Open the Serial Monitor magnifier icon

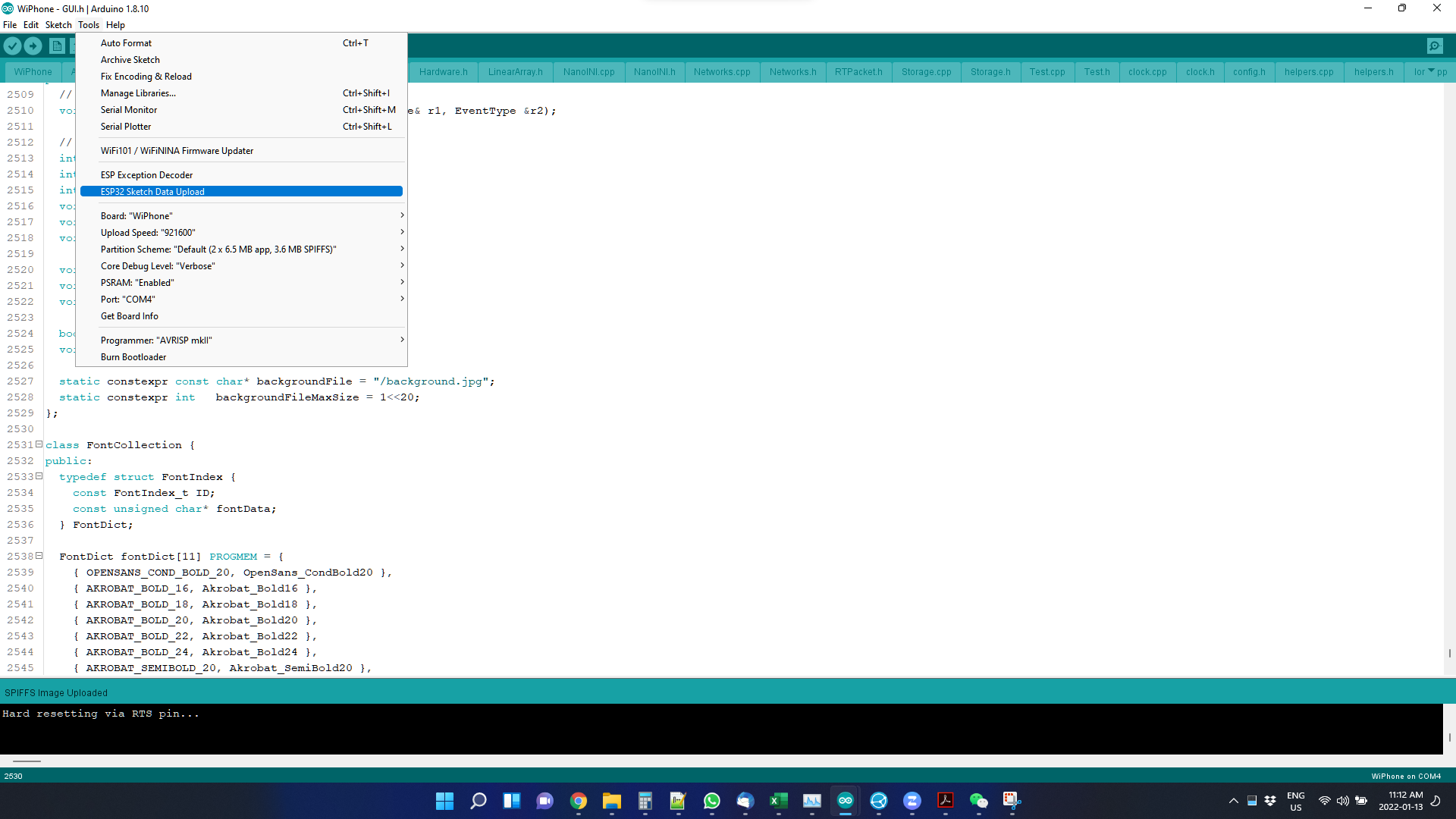tap(1435, 46)
